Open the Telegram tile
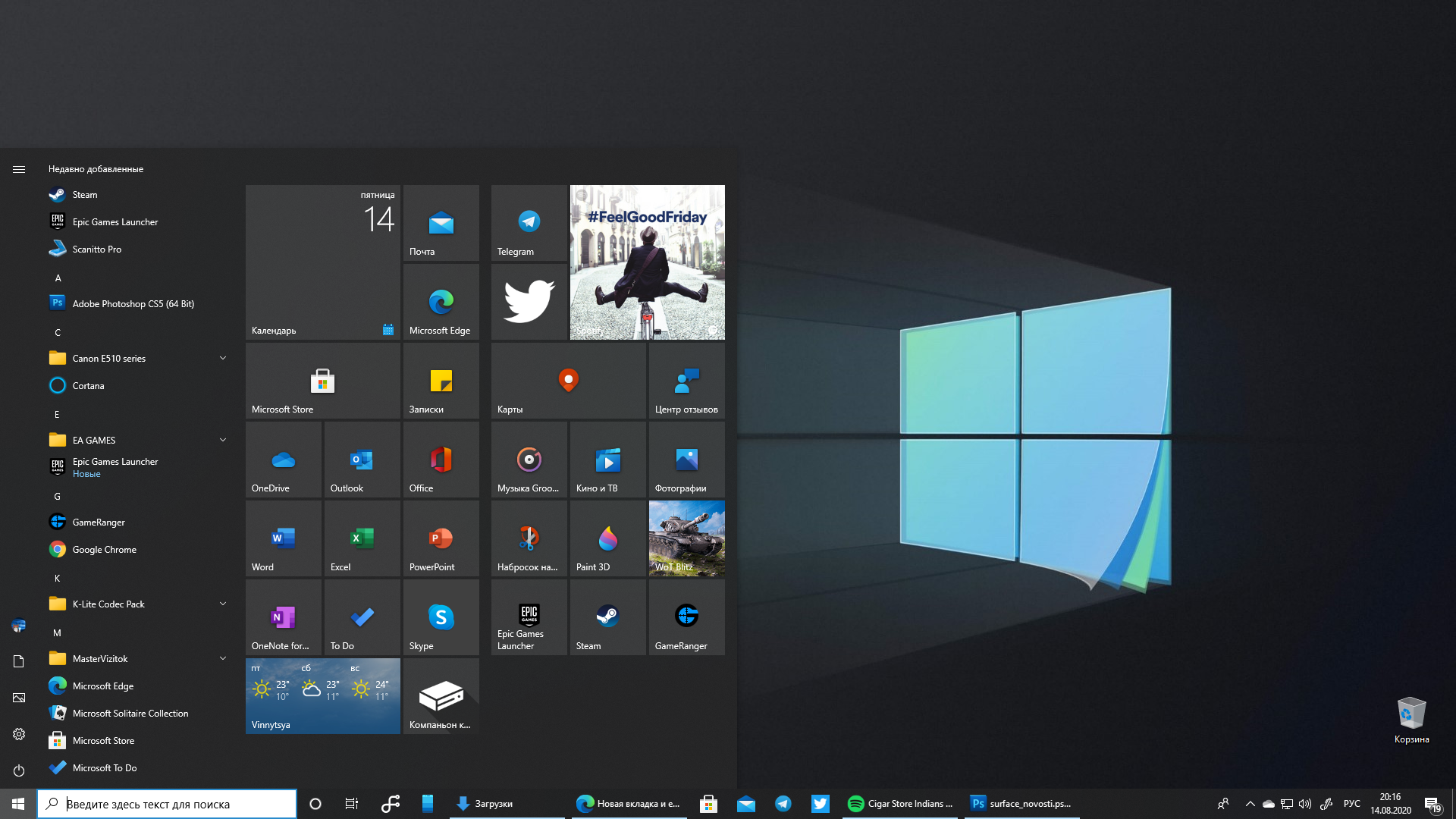 [x=529, y=223]
